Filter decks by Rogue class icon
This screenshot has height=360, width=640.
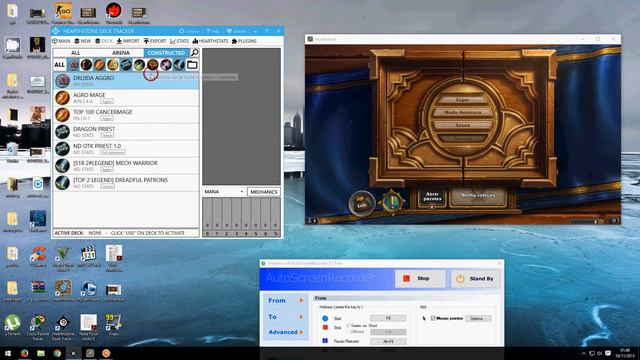(x=139, y=65)
